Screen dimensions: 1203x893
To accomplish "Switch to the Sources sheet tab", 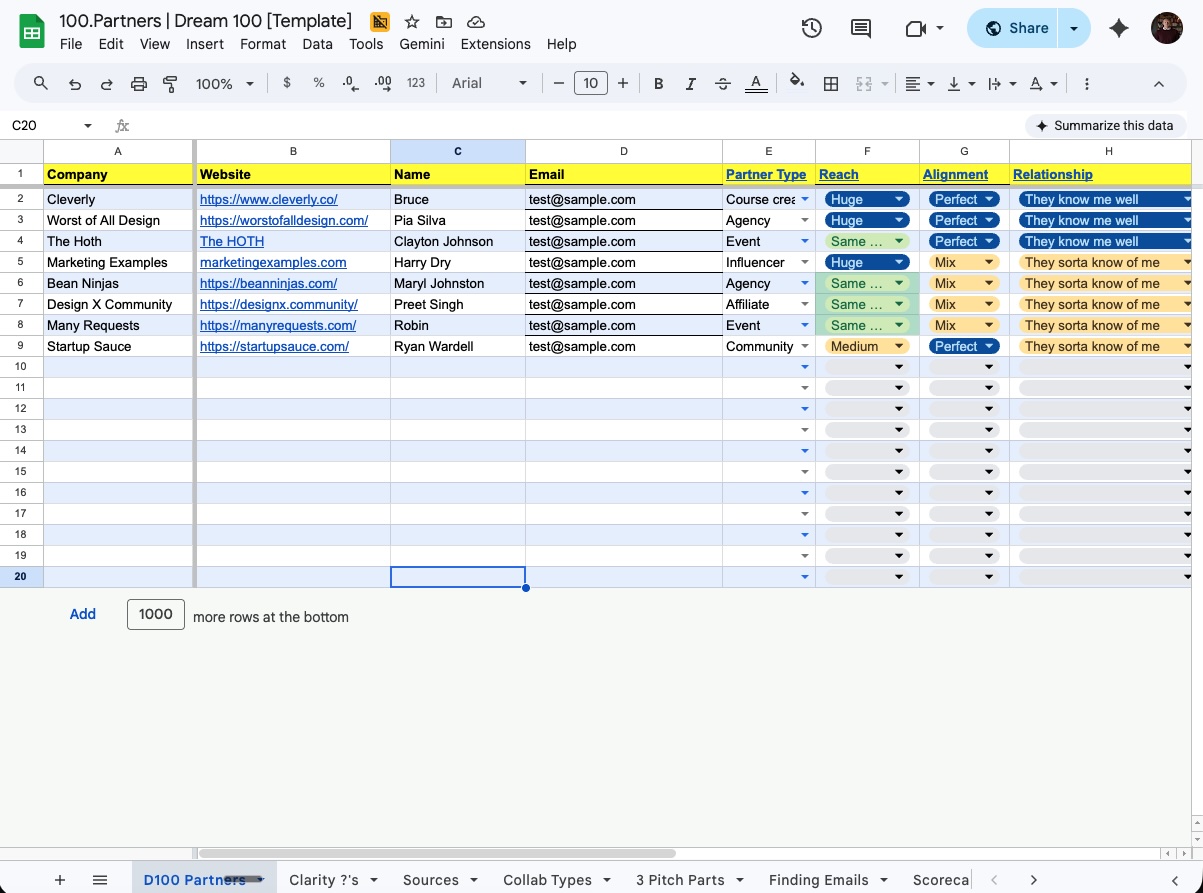I will pos(431,880).
